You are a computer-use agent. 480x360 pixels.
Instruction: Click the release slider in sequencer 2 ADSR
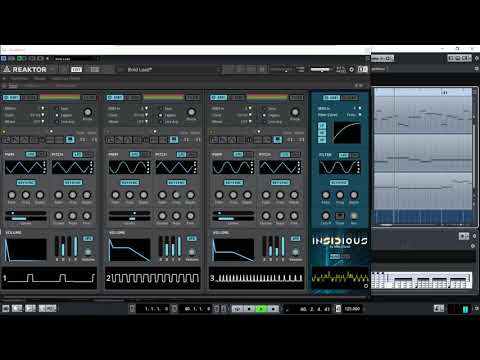click(x=179, y=246)
